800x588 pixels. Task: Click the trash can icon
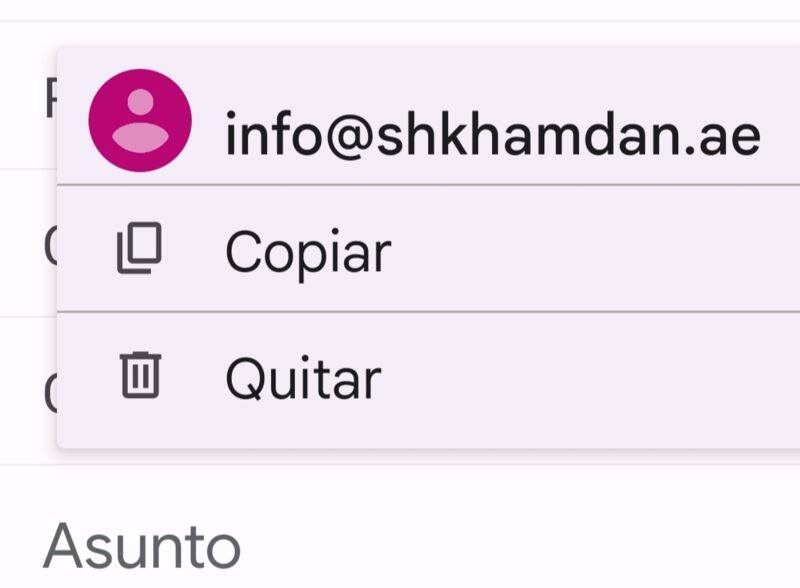coord(140,375)
